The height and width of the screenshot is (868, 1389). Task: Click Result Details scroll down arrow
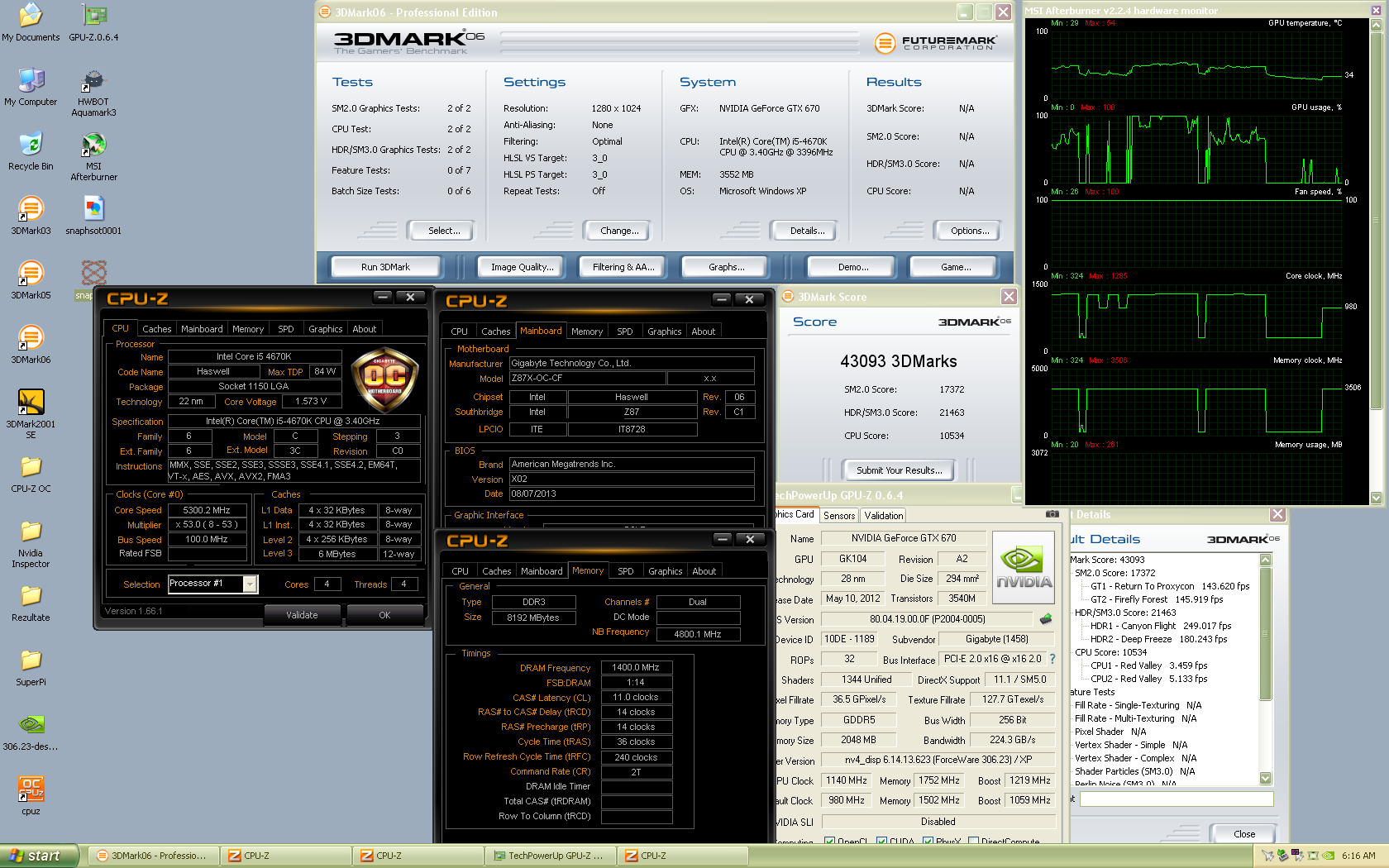(x=1265, y=778)
